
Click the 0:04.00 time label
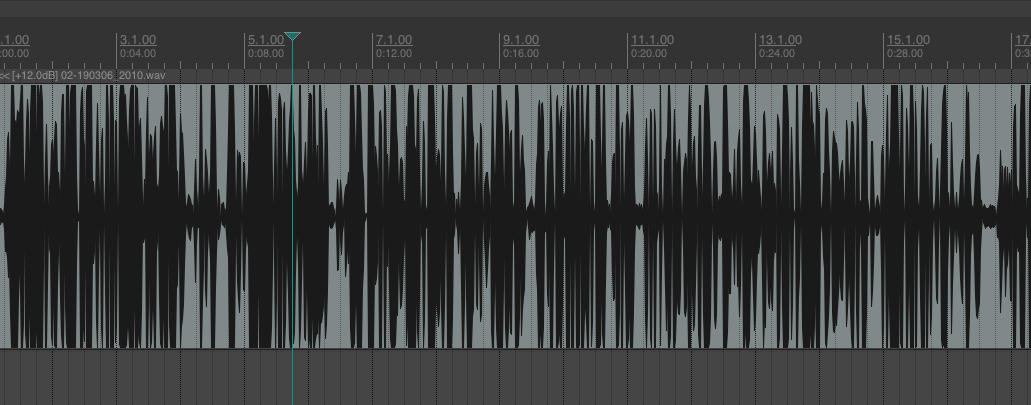[137, 53]
